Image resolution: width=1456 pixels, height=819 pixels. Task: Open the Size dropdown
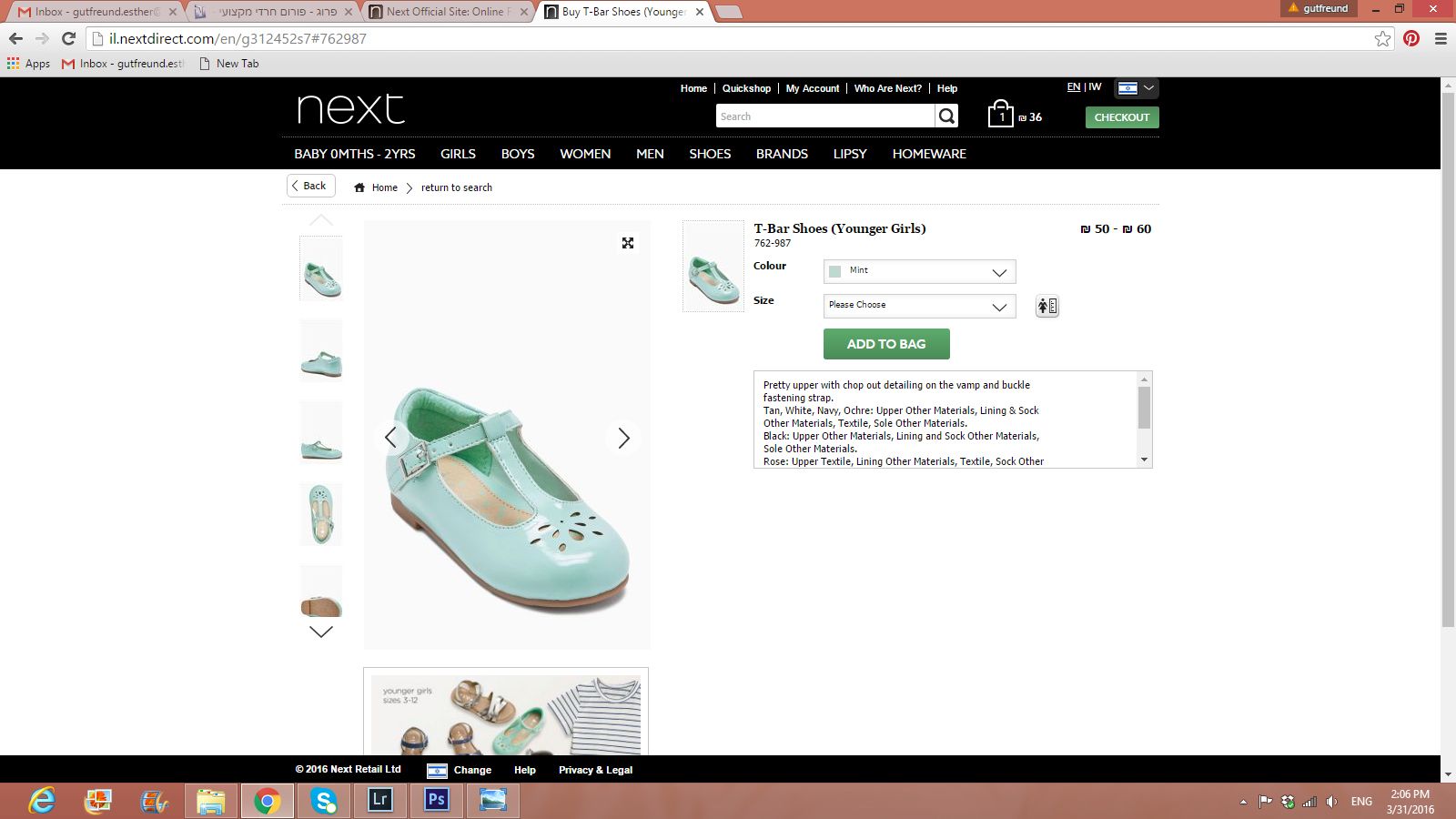click(x=919, y=306)
